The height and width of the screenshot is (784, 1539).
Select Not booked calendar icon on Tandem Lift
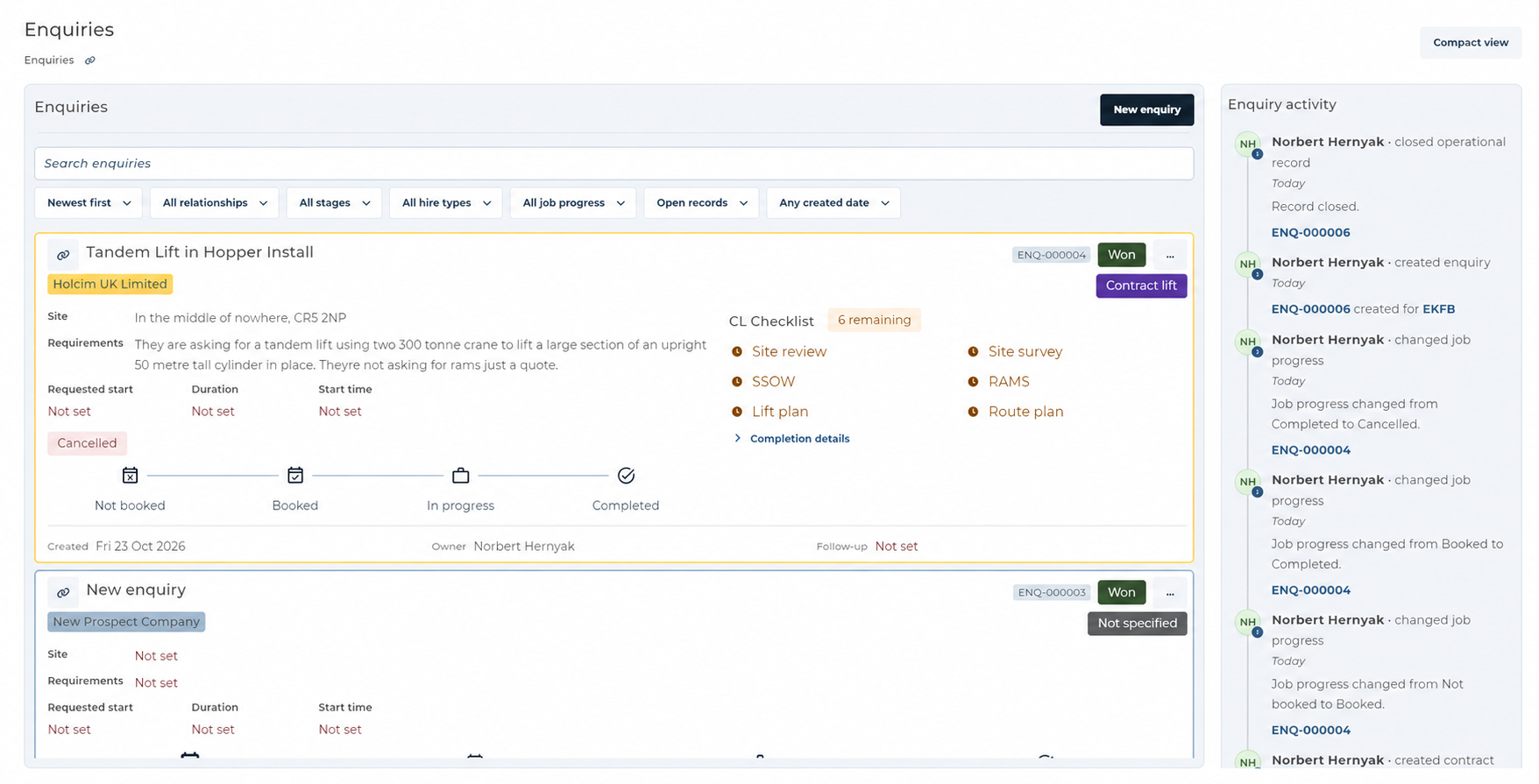coord(130,476)
